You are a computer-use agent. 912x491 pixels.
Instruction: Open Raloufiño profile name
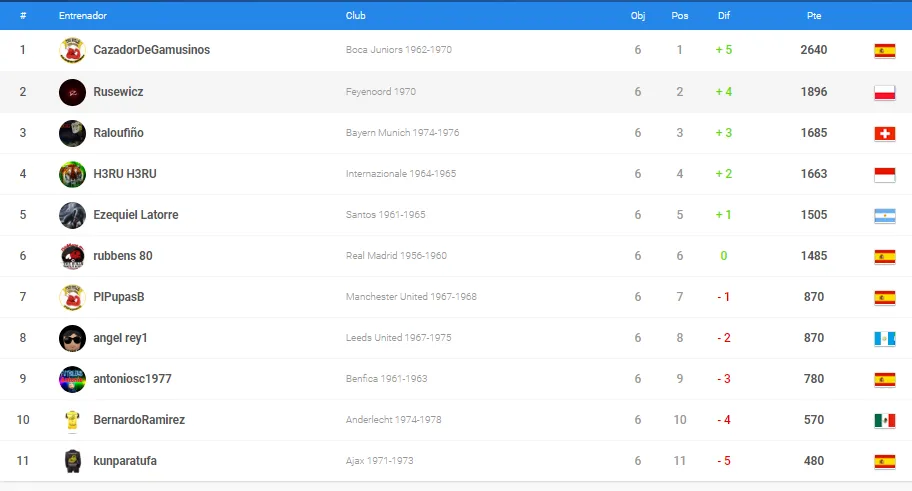pyautogui.click(x=118, y=133)
